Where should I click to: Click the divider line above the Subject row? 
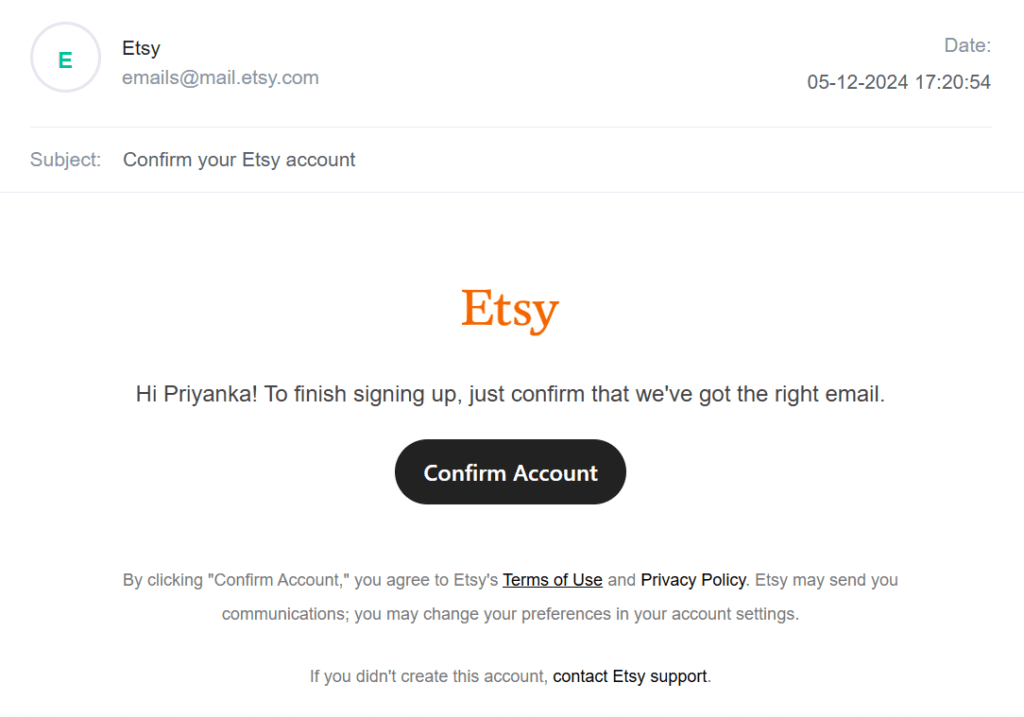(x=511, y=127)
